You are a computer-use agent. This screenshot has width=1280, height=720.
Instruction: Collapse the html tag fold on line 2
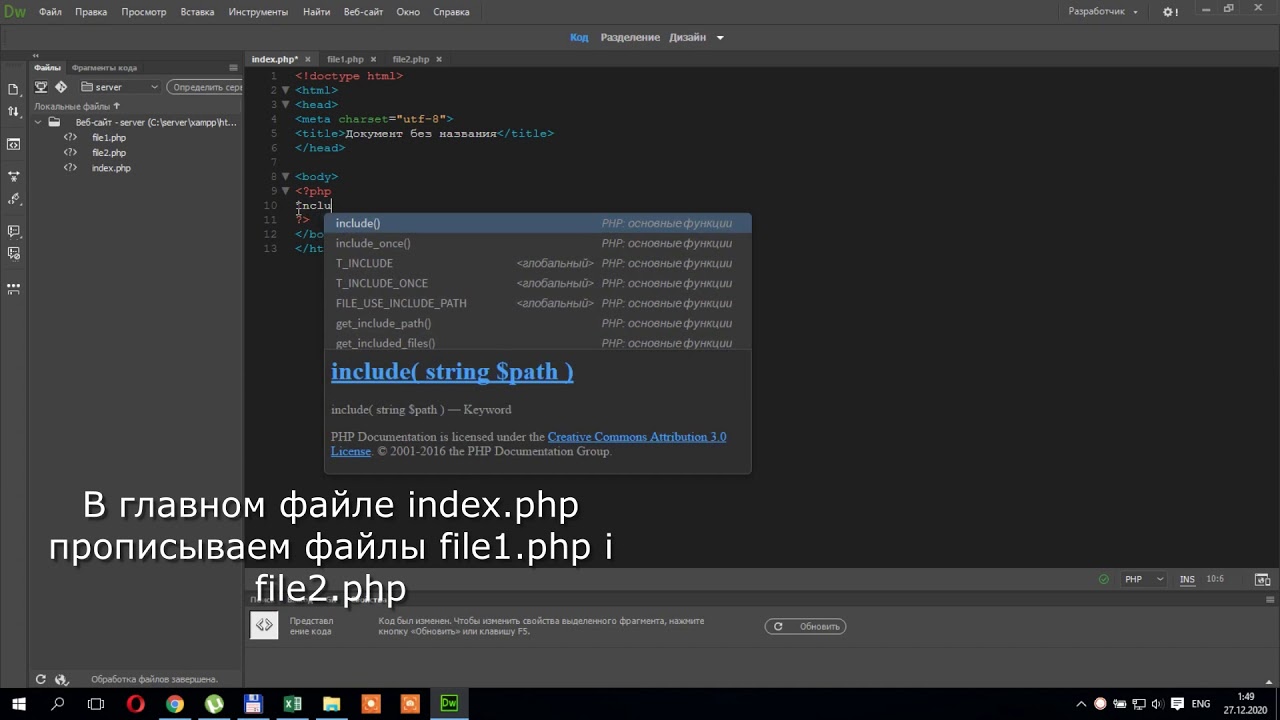(285, 90)
